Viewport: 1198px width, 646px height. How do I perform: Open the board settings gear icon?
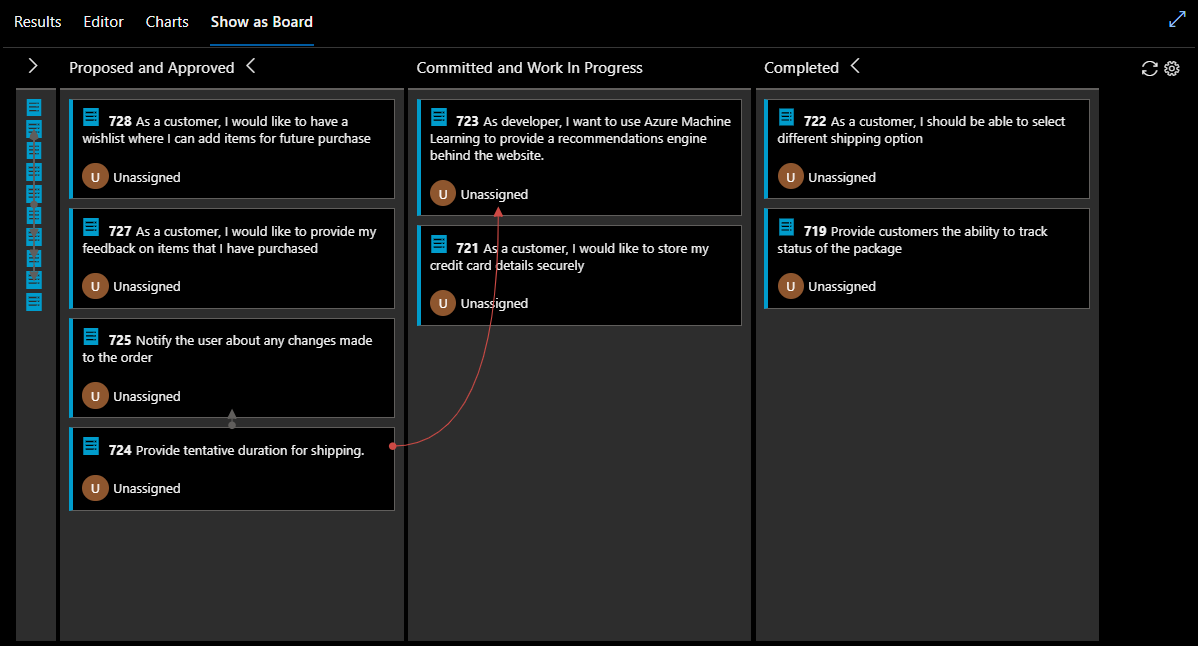(1172, 68)
